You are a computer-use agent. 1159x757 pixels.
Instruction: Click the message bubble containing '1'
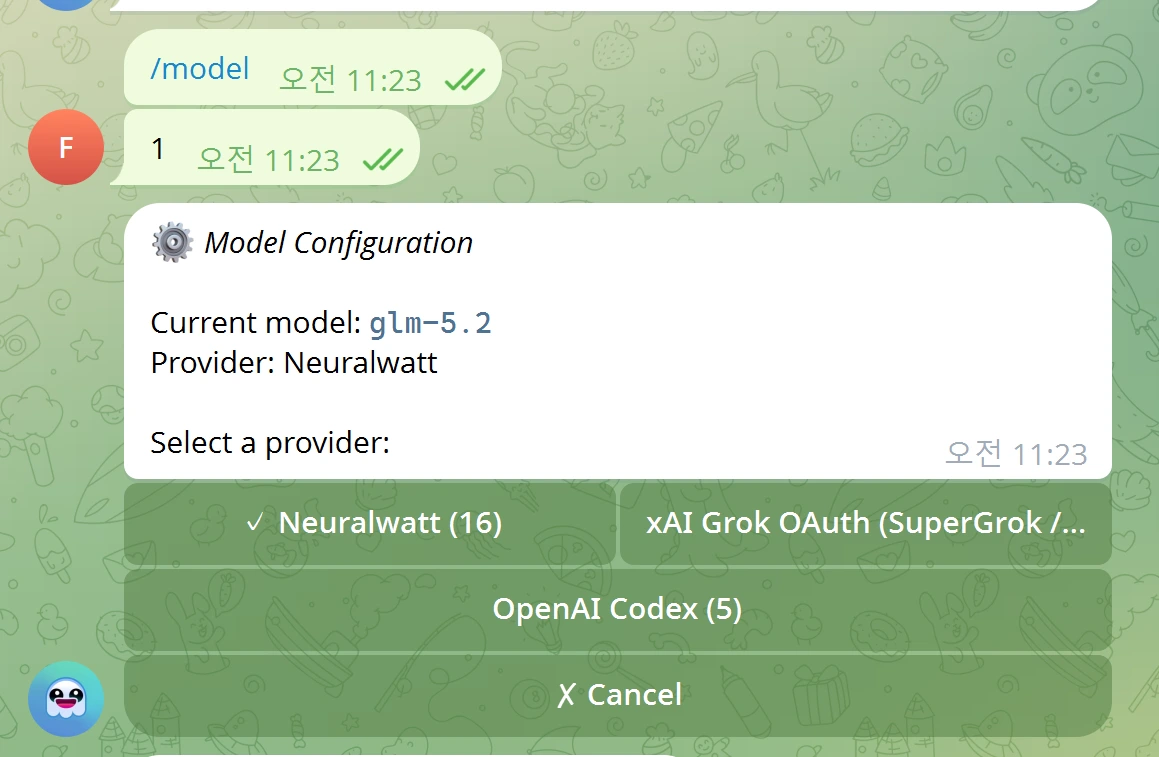[265, 147]
